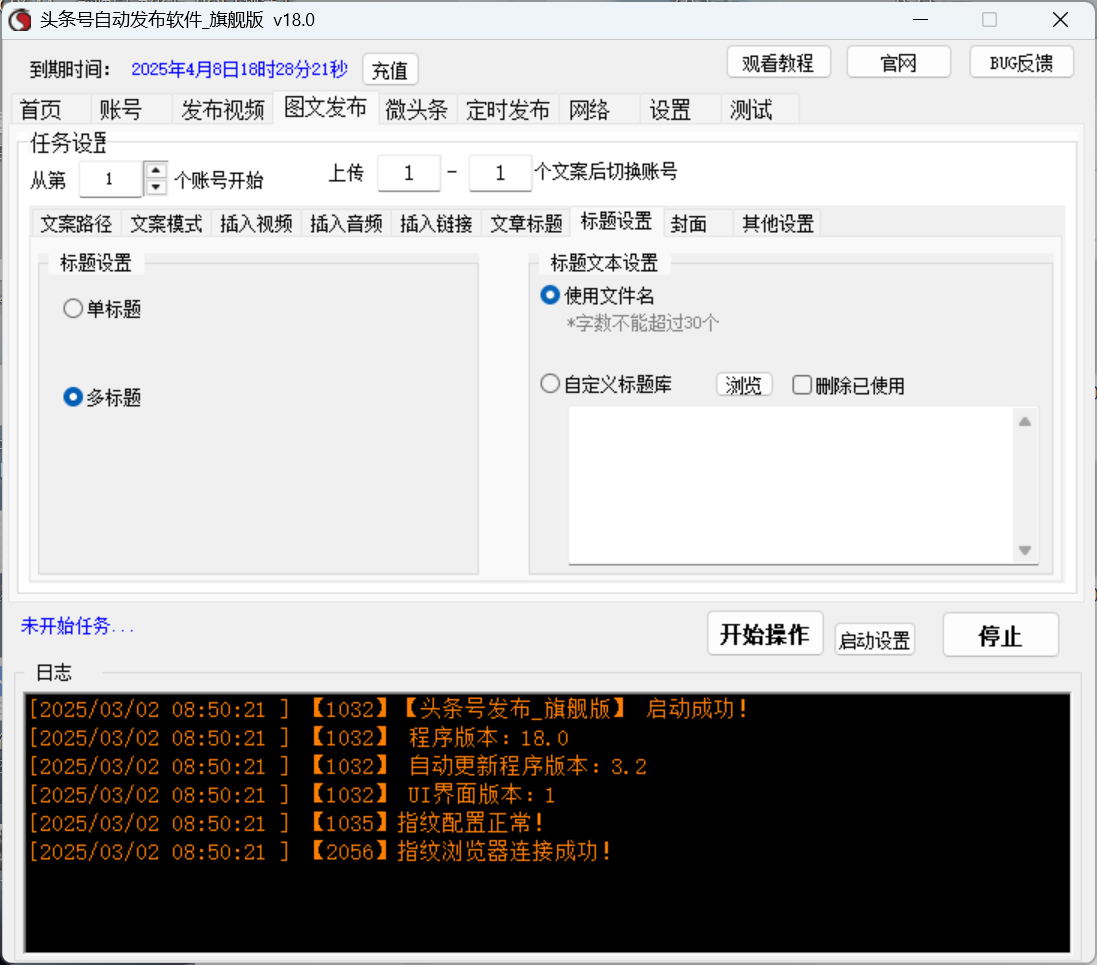This screenshot has height=965, width=1097.
Task: Open the 启动设置 button
Action: point(875,640)
